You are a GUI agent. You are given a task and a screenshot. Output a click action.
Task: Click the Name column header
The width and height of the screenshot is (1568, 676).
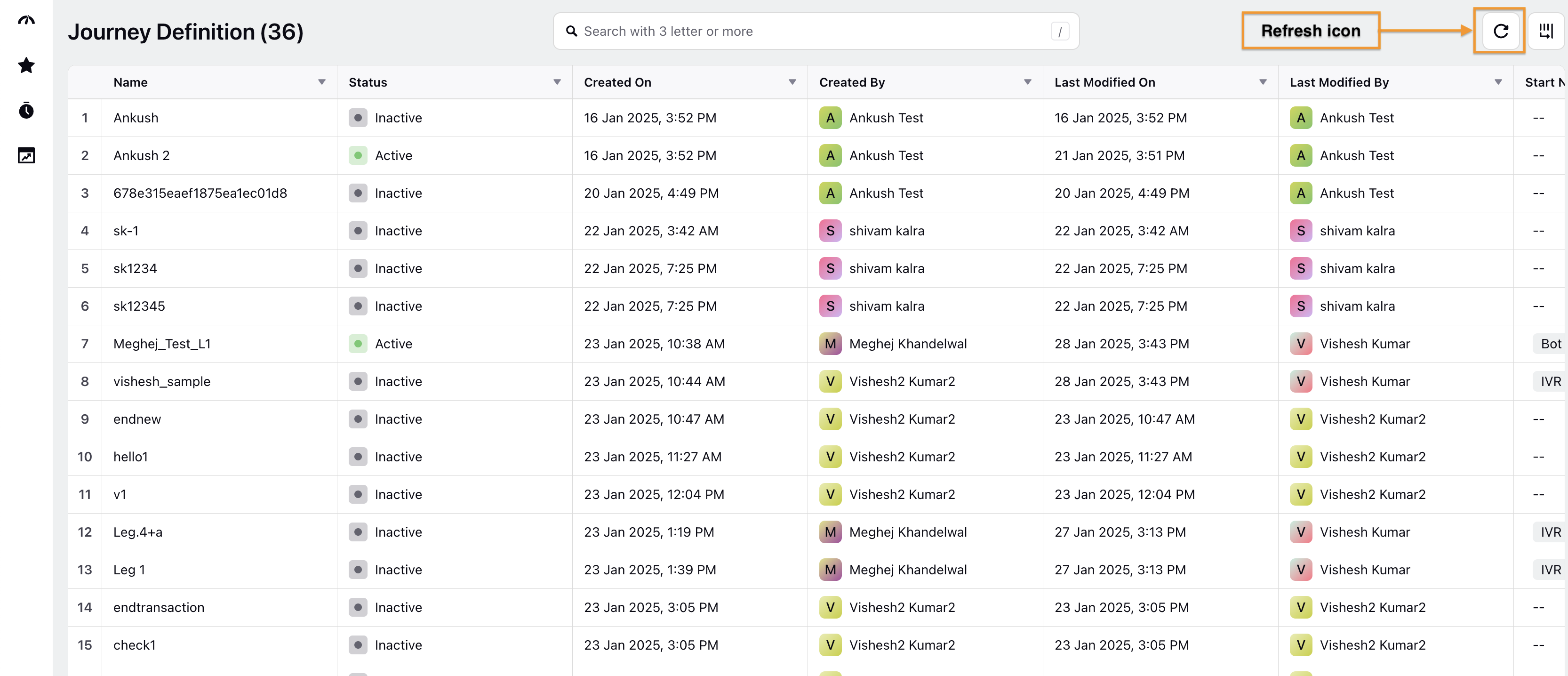[x=130, y=82]
